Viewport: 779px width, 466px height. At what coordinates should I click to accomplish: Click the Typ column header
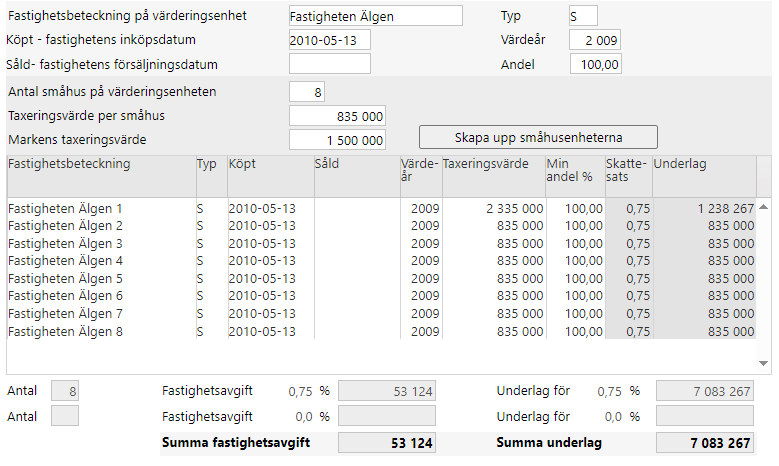[212, 176]
